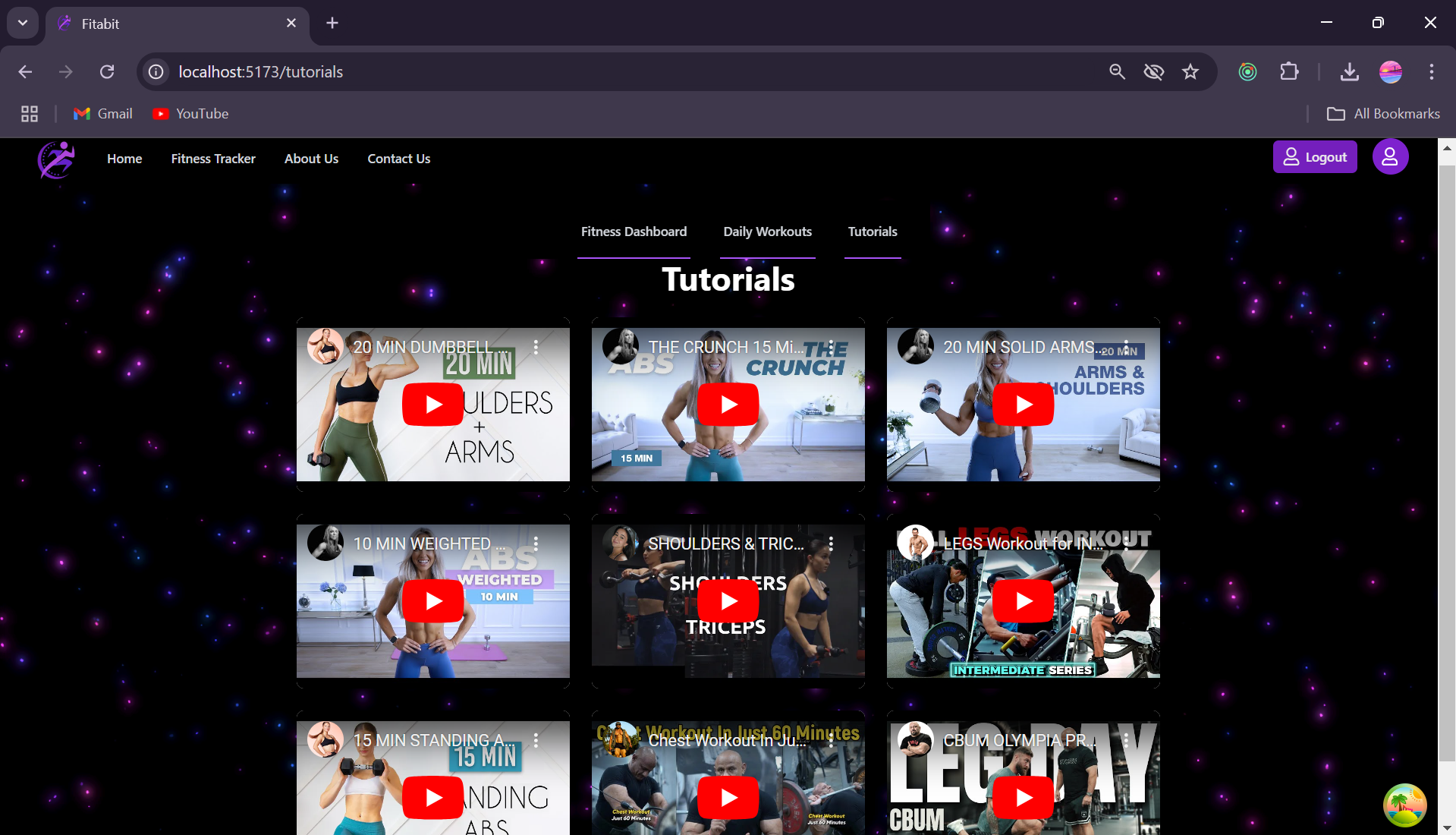
Task: Play the 10 MIN WEIGHTED abs video
Action: click(x=432, y=601)
